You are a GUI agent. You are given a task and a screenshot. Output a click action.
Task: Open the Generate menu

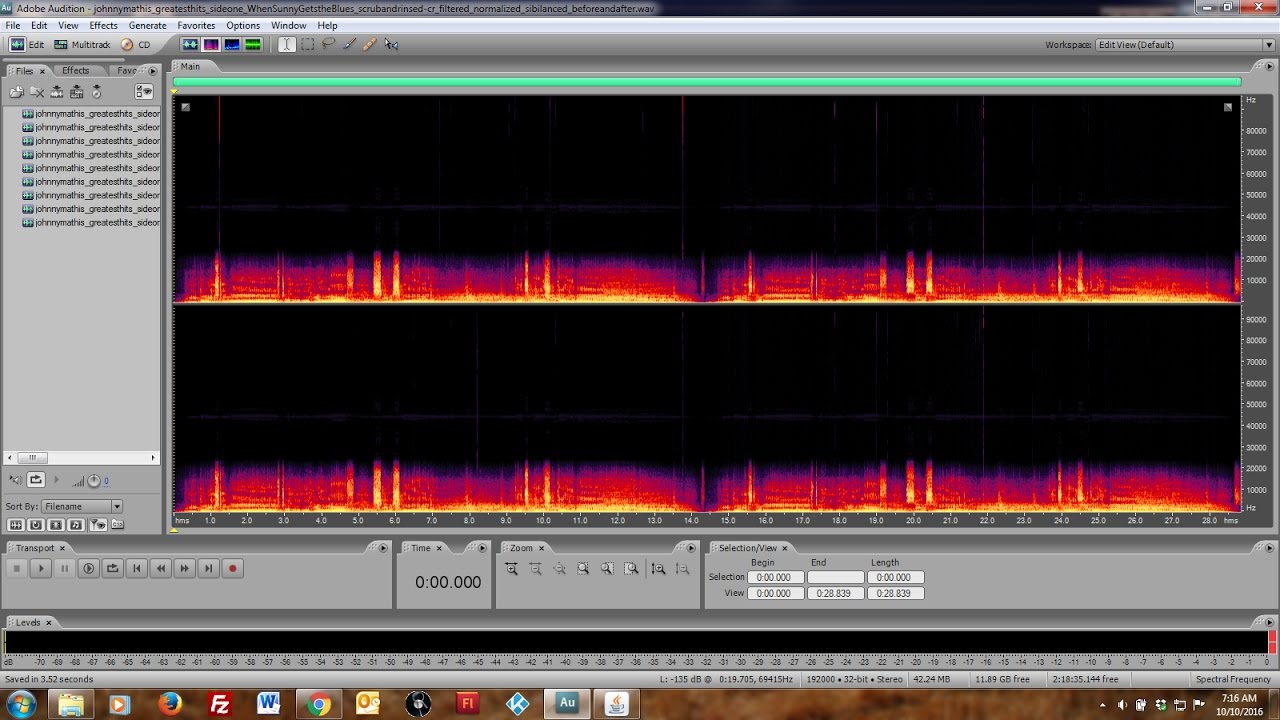tap(148, 25)
